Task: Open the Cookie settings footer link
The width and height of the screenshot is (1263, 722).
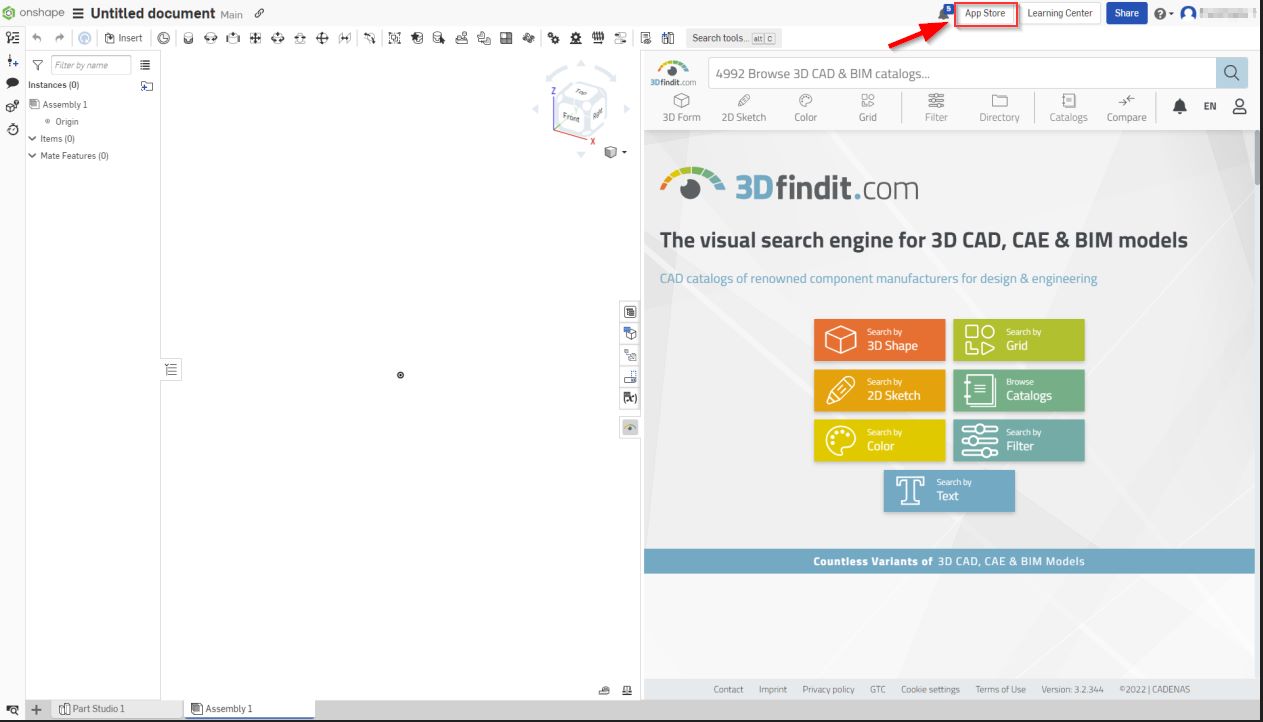Action: (930, 689)
